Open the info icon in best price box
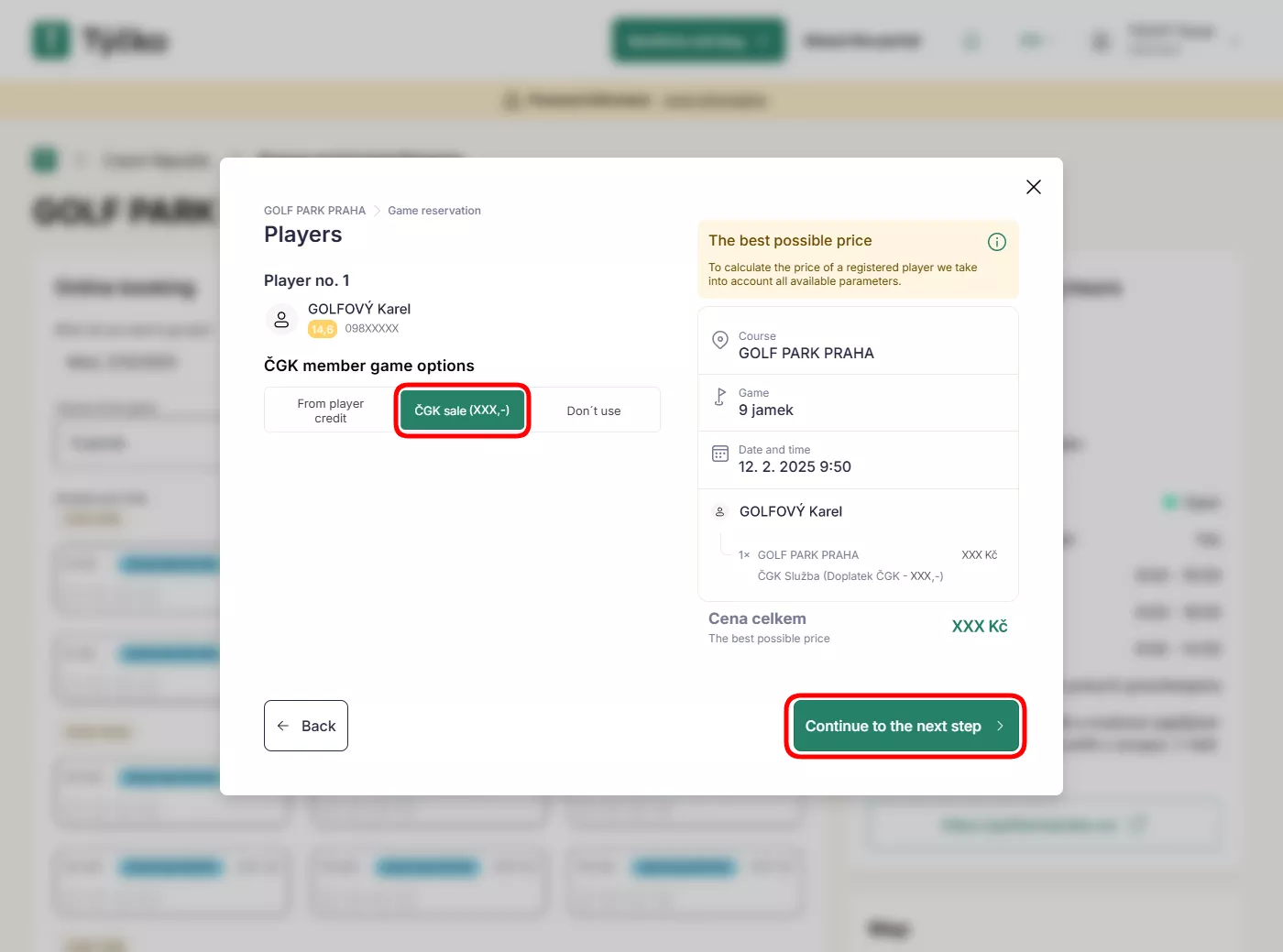1283x952 pixels. coord(997,242)
